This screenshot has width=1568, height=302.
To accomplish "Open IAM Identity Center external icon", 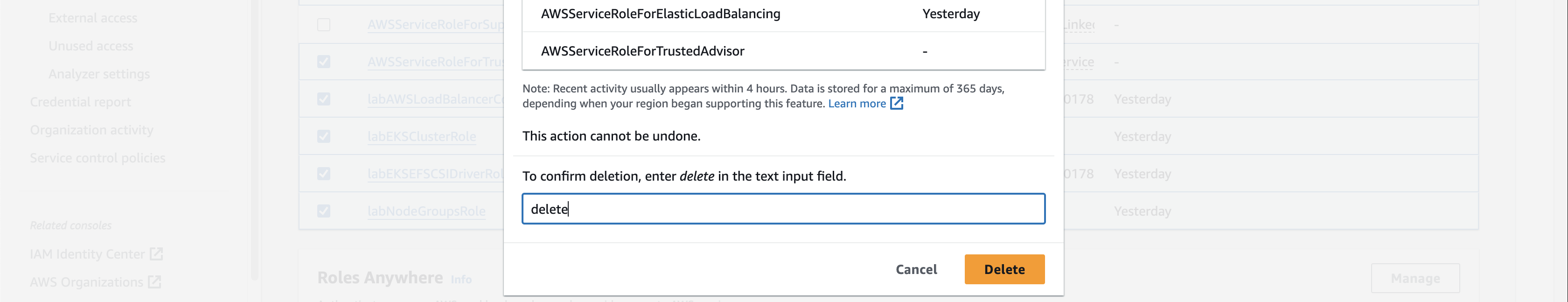I will tap(156, 254).
